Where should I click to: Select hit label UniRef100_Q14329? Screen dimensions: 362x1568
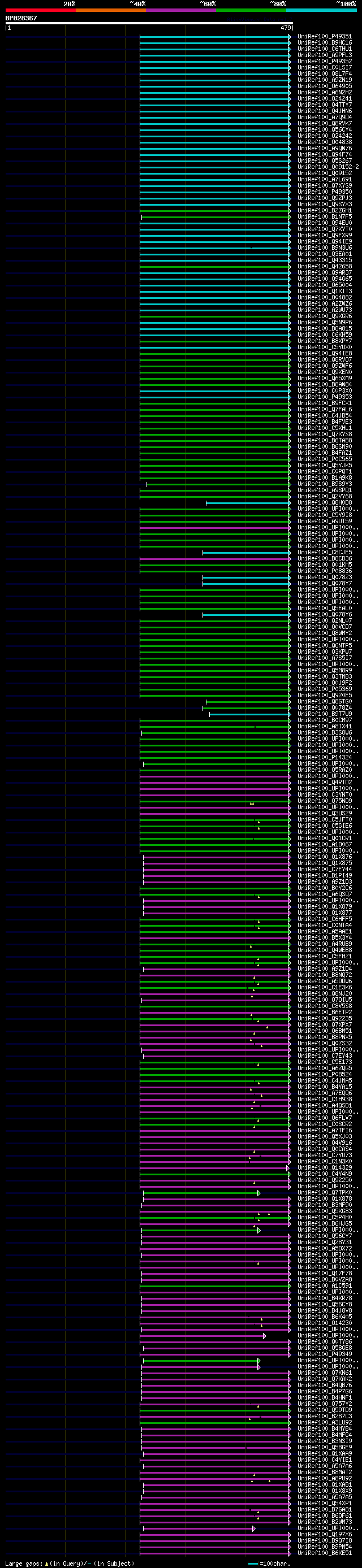coord(325,1167)
